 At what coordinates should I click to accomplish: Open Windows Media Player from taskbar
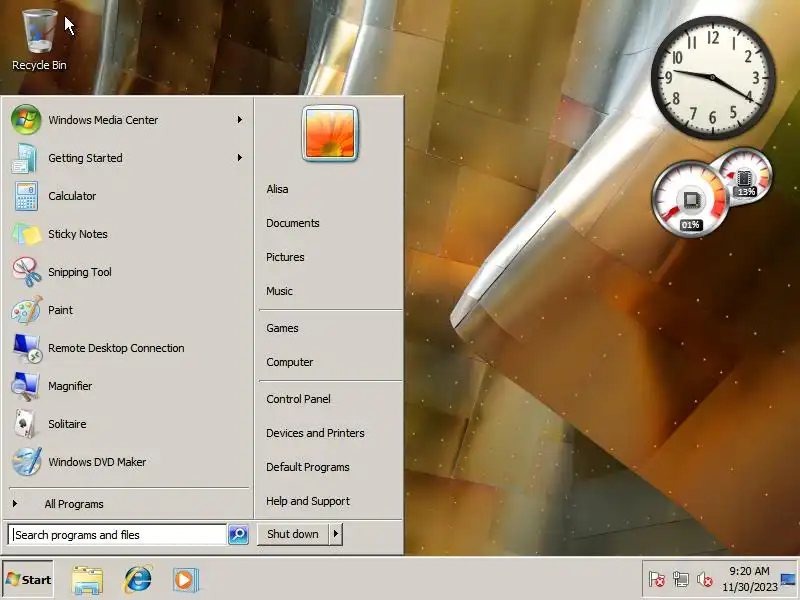click(x=185, y=580)
